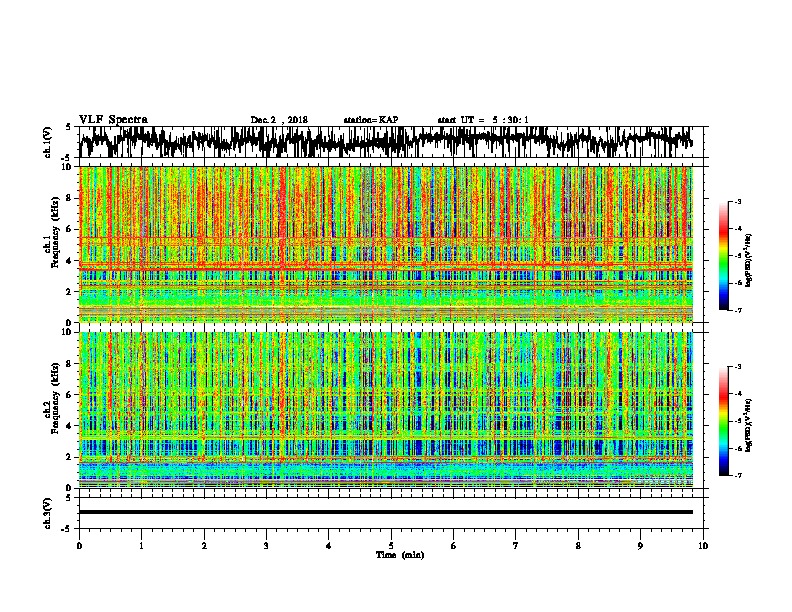792x612 pixels.
Task: Click the time axis tick label "3"
Action: click(x=266, y=545)
